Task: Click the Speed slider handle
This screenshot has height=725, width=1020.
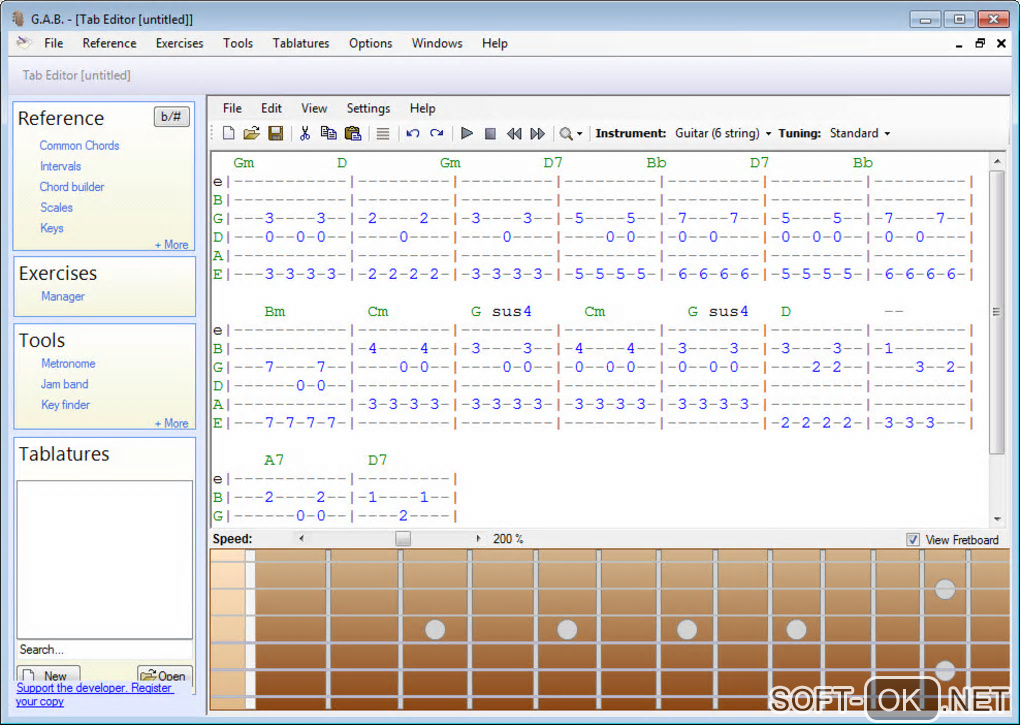Action: 402,539
